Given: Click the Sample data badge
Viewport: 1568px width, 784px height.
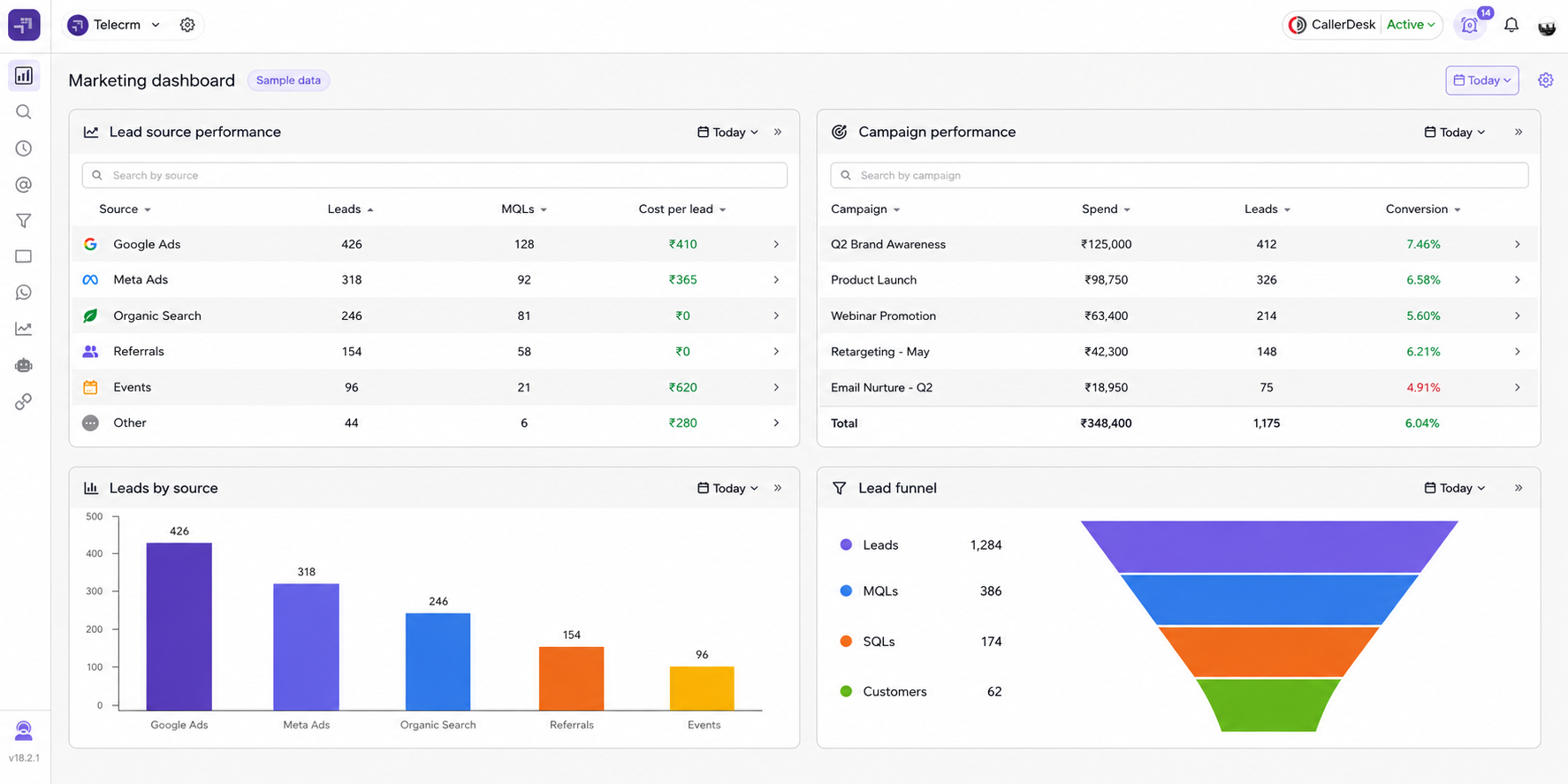Looking at the screenshot, I should (288, 80).
